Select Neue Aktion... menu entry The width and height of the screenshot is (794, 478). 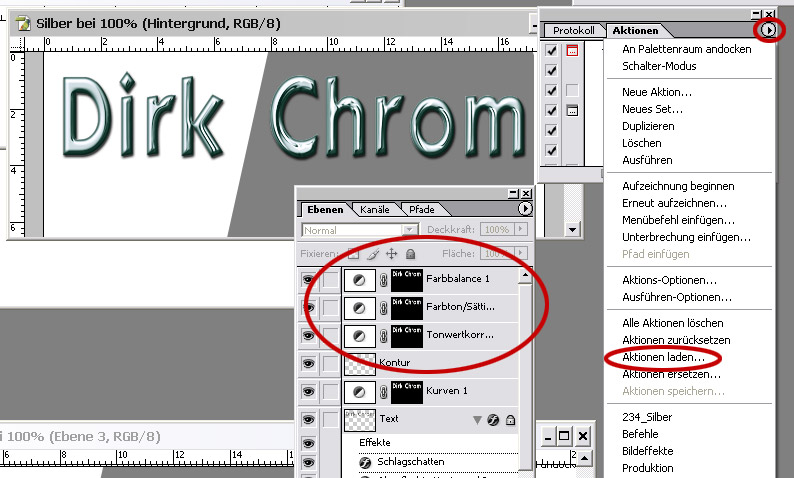click(x=657, y=92)
